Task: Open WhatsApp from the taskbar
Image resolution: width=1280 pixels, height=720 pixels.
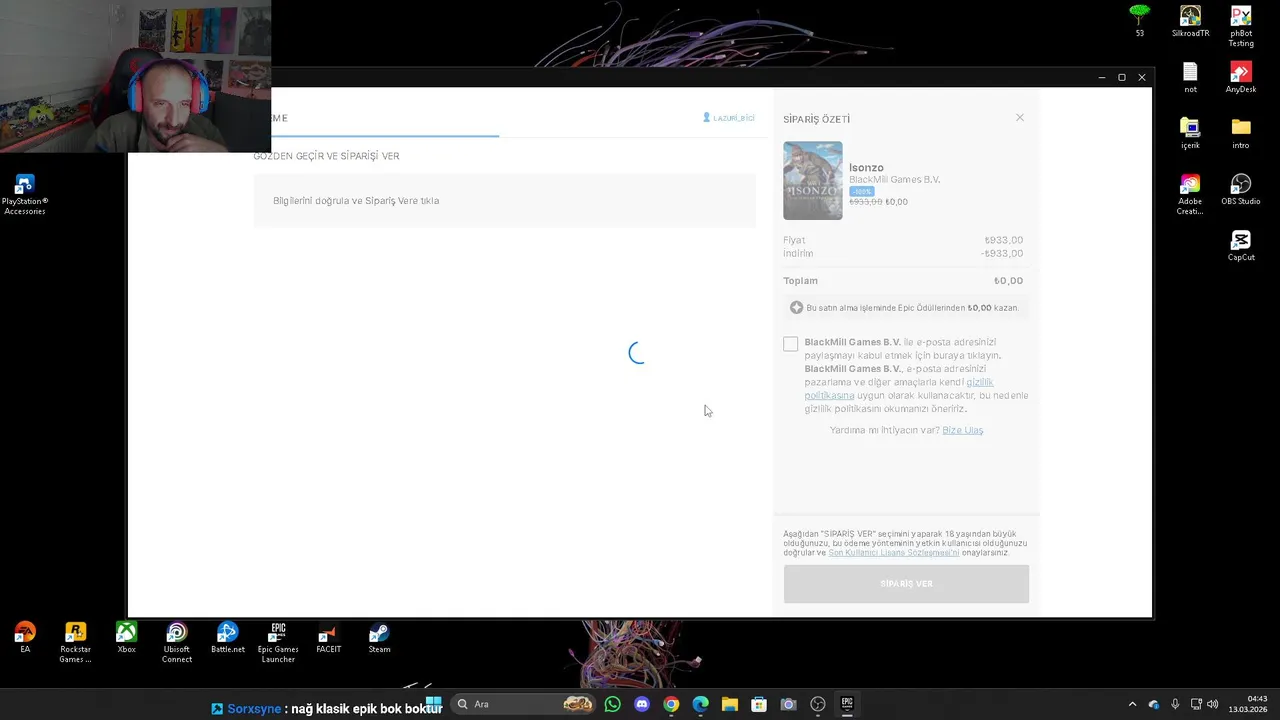Action: (x=612, y=704)
